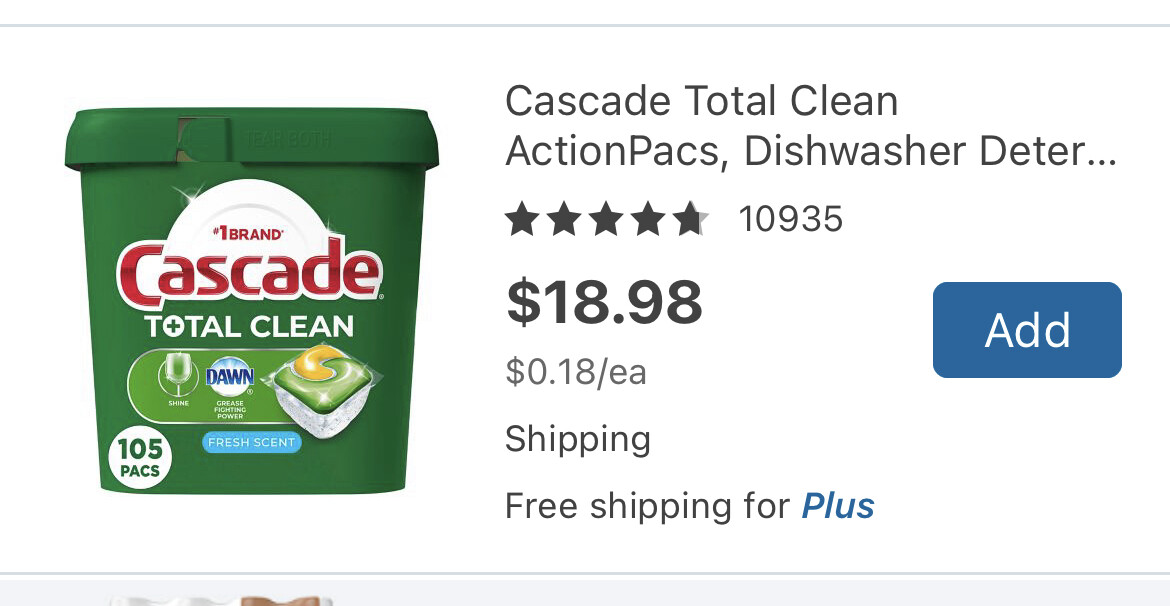The image size is (1170, 606).
Task: Select the fifth half-filled rating star
Action: click(692, 220)
